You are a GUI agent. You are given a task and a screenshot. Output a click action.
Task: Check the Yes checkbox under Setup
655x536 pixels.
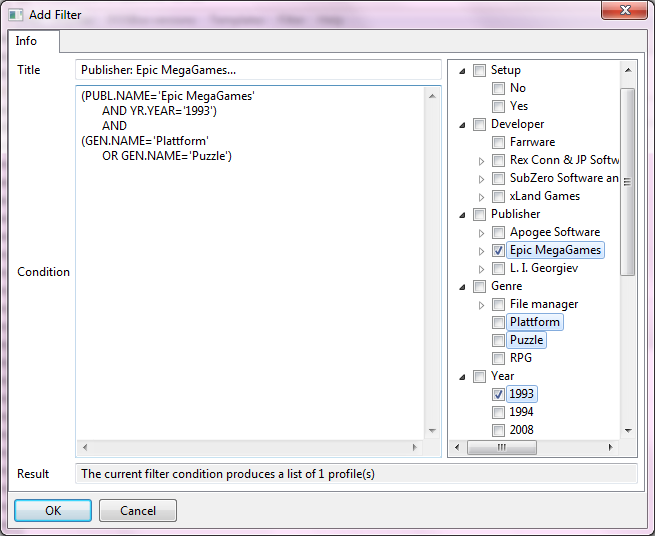(498, 106)
